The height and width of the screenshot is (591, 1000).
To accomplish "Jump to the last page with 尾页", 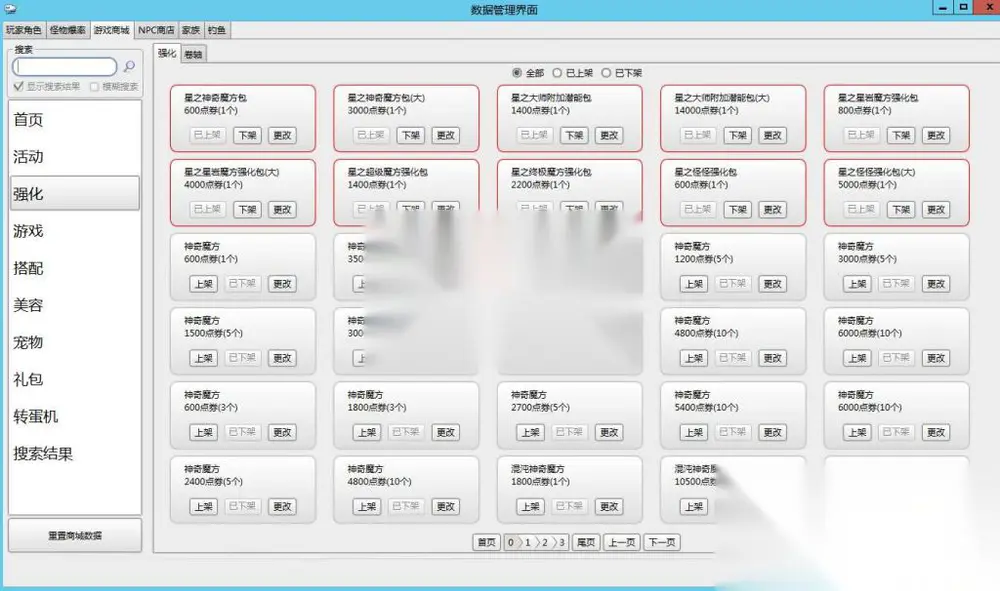I will [585, 543].
